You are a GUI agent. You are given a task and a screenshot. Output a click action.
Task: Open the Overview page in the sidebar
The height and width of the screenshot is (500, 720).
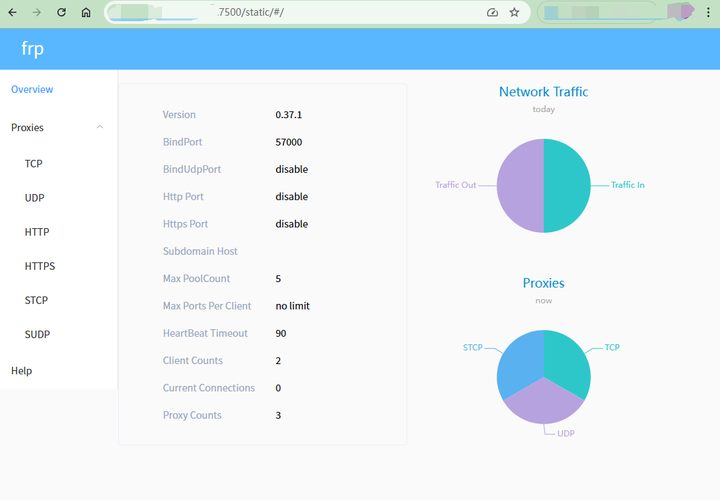[x=32, y=90]
